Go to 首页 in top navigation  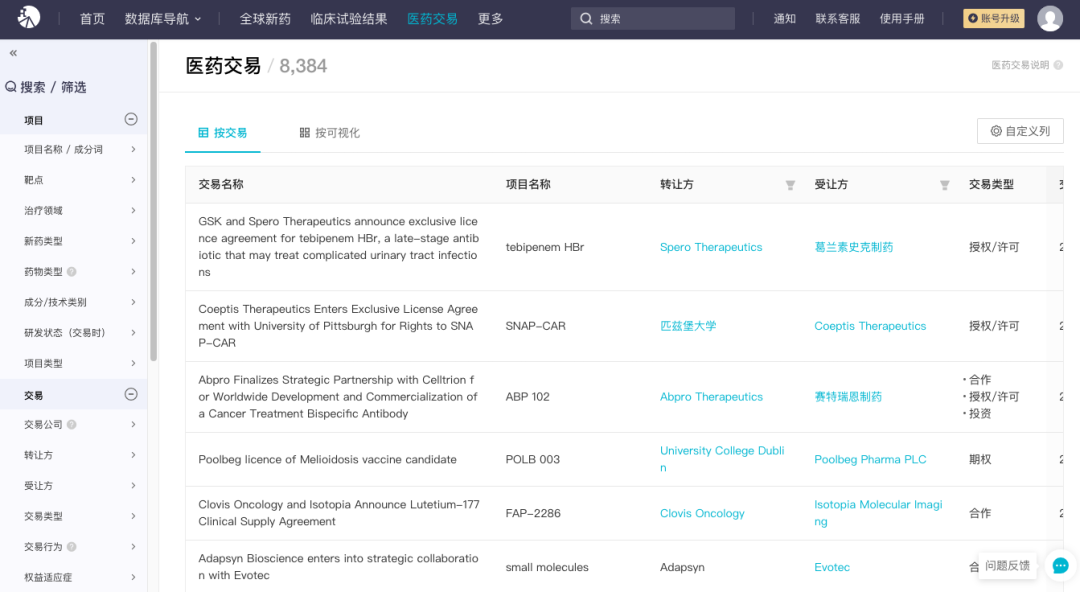92,19
